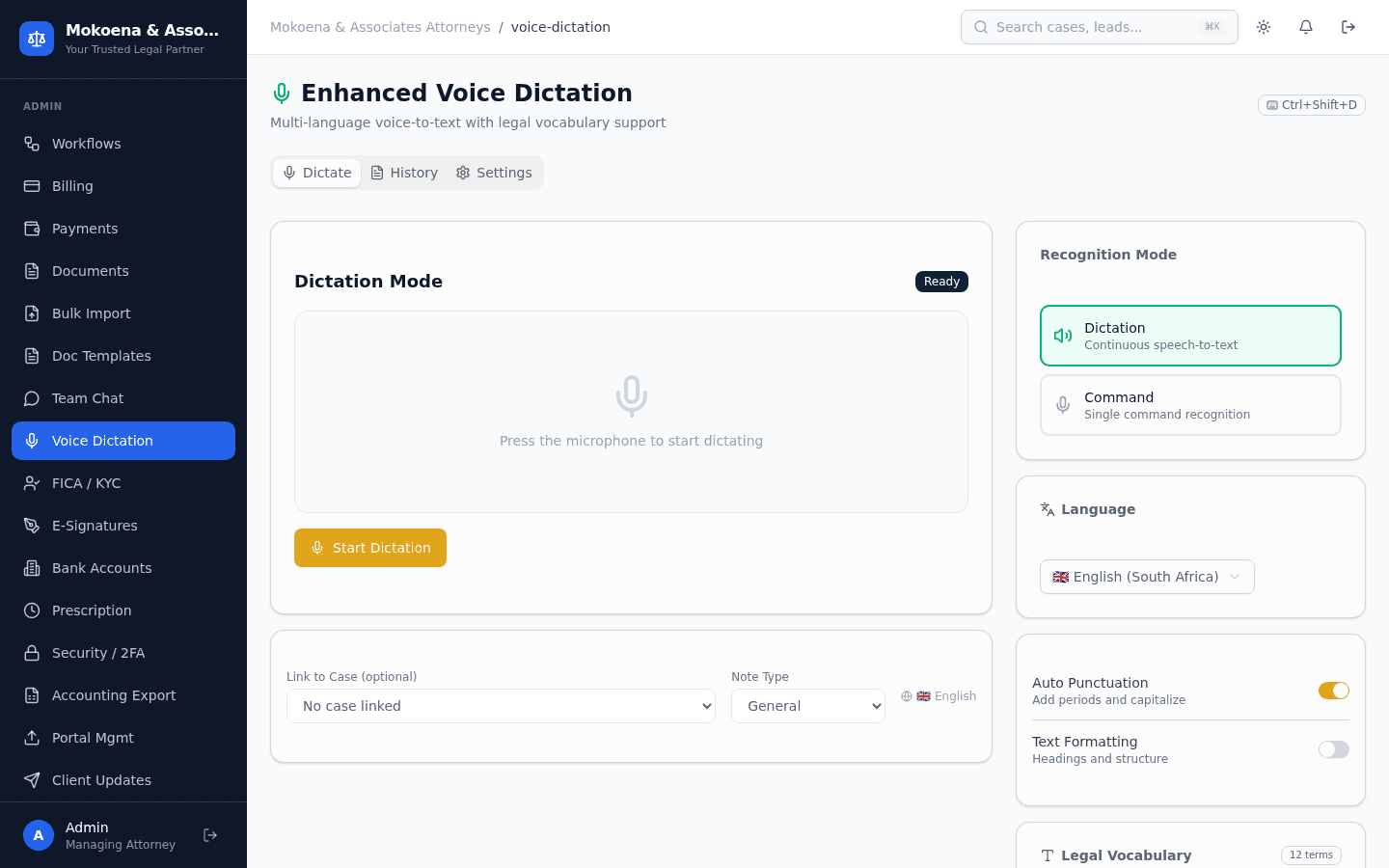Open the English (South Africa) language dropdown
The width and height of the screenshot is (1389, 868).
pos(1147,577)
